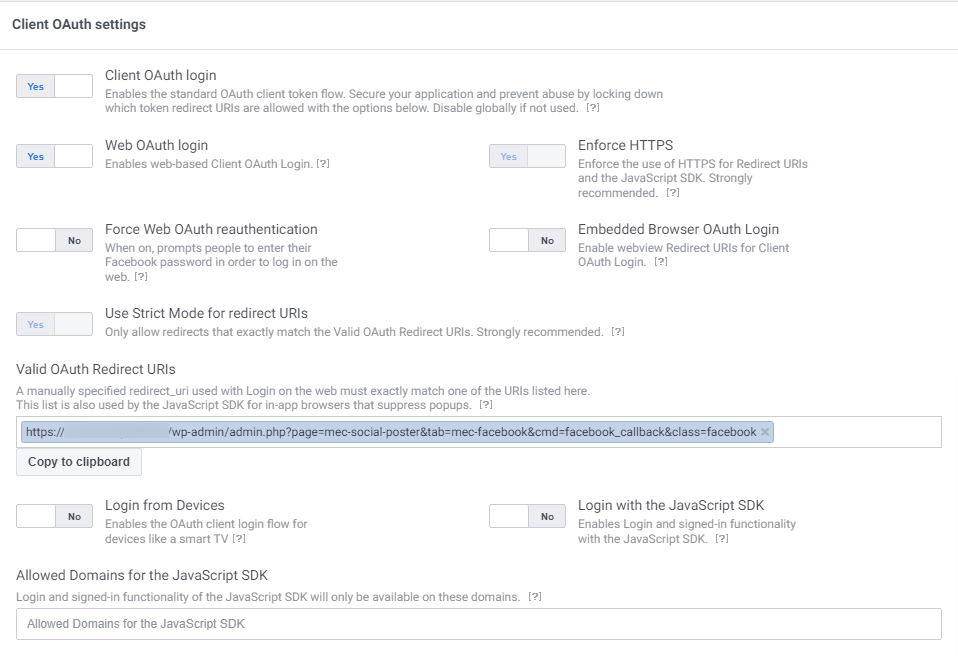The width and height of the screenshot is (958, 656).
Task: Enable Login with the JavaScript SDK
Action: [x=527, y=516]
